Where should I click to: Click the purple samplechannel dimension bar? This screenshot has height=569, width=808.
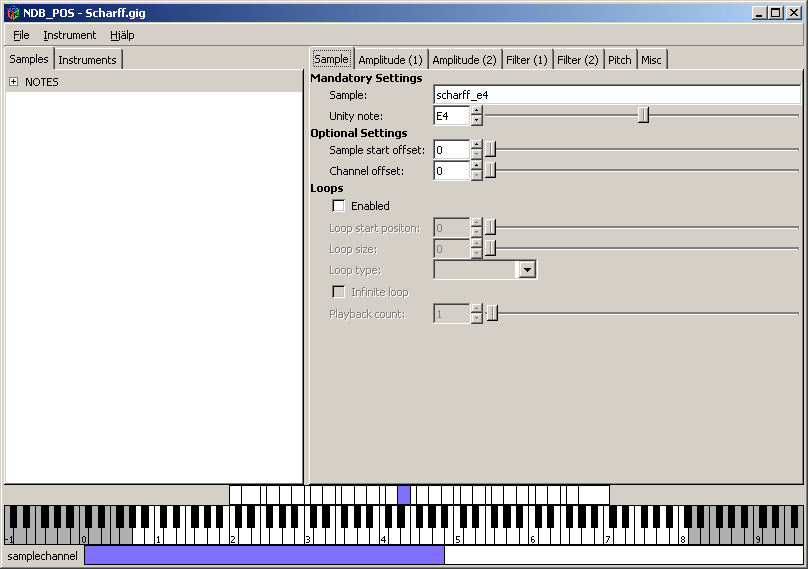[264, 555]
